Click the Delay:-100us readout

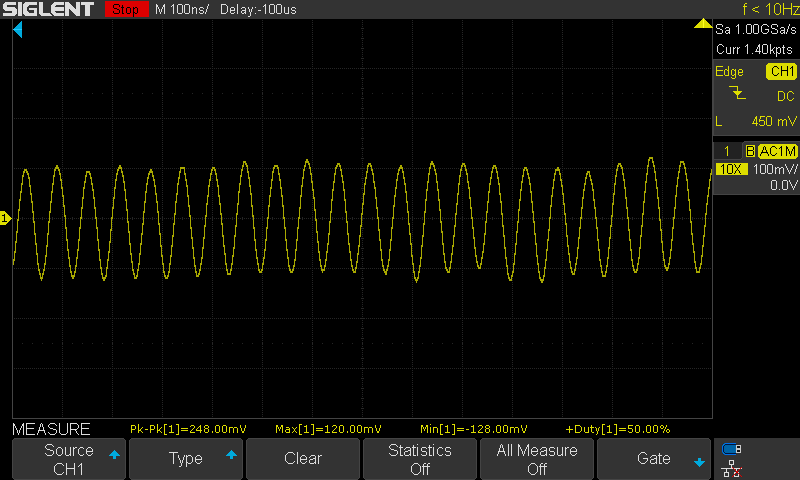[x=258, y=9]
